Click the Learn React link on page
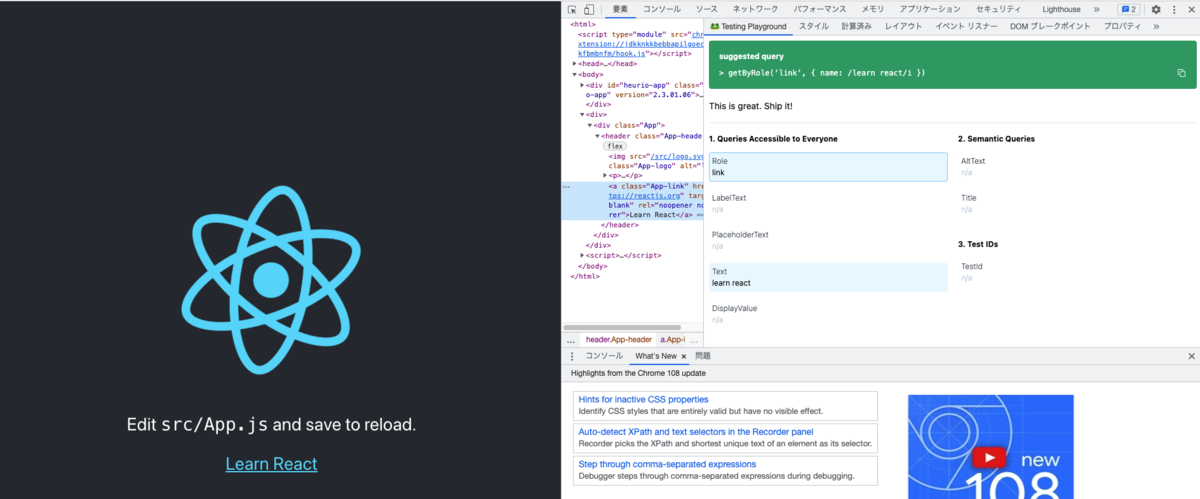Screen dimensions: 1200x499 tap(271, 464)
